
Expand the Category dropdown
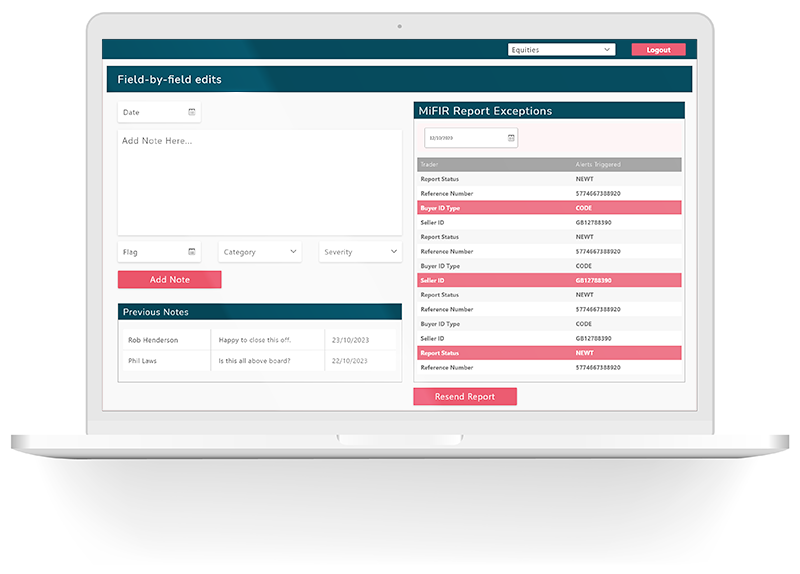pyautogui.click(x=259, y=252)
